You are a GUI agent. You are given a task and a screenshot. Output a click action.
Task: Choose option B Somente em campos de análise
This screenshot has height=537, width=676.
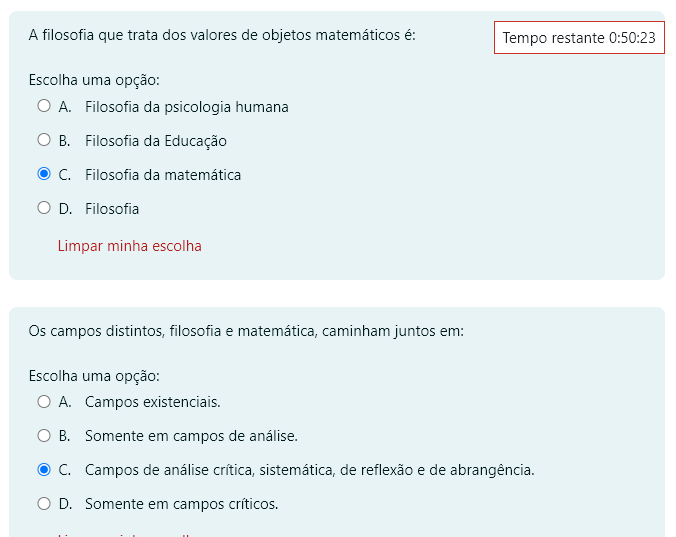(x=44, y=436)
